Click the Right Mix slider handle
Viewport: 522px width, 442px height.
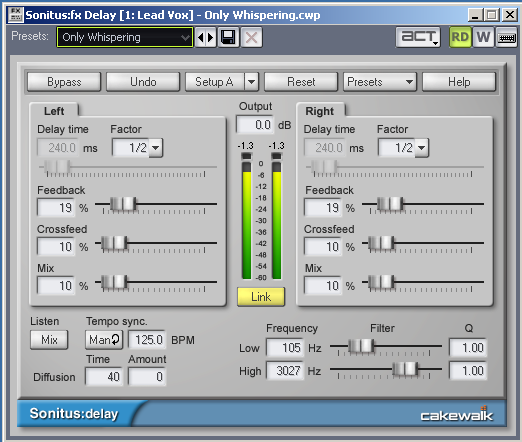[x=381, y=282]
